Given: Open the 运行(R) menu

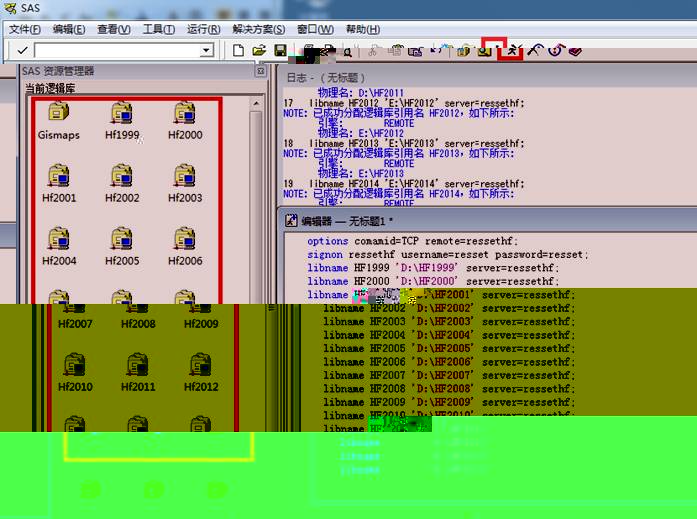Looking at the screenshot, I should 204,29.
